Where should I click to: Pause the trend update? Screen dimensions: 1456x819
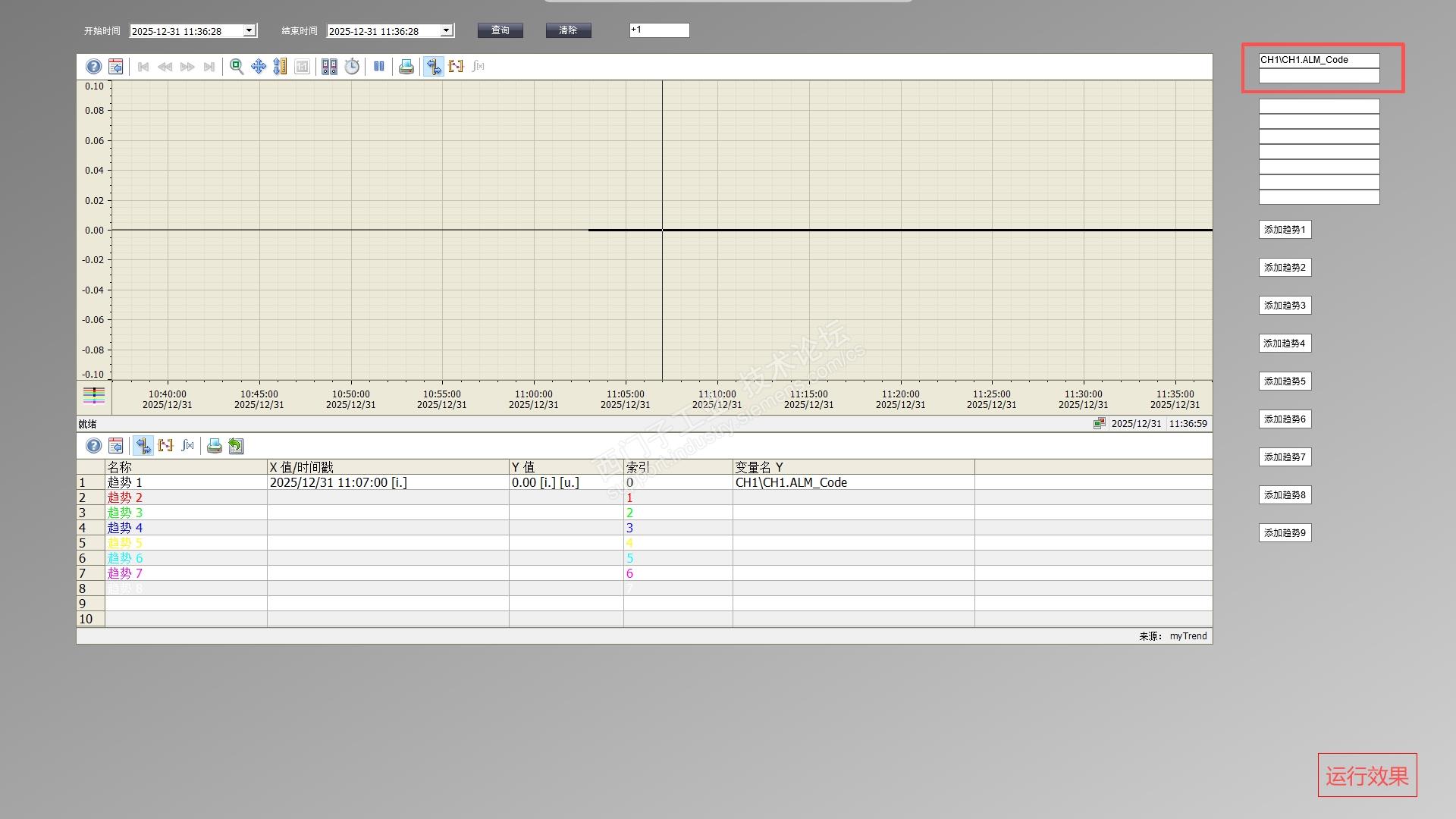[379, 67]
